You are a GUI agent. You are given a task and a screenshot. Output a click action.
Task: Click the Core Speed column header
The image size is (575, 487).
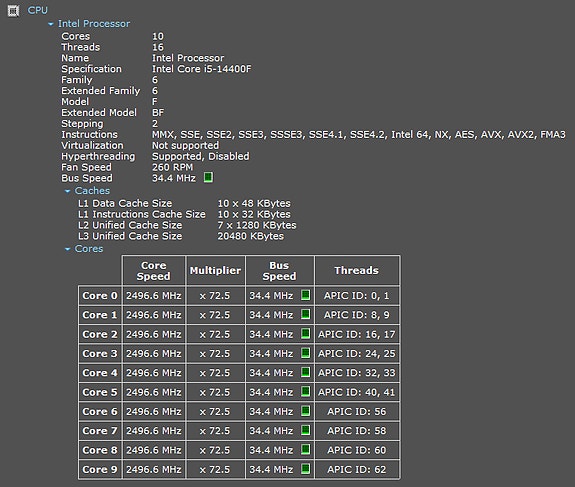154,271
